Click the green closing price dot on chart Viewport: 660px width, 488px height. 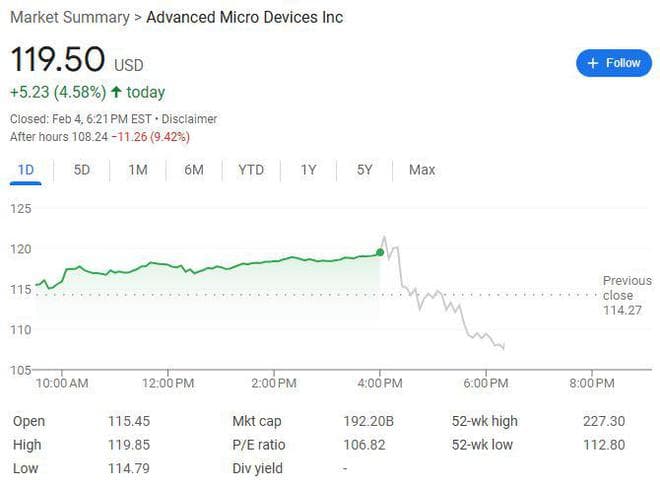point(380,252)
